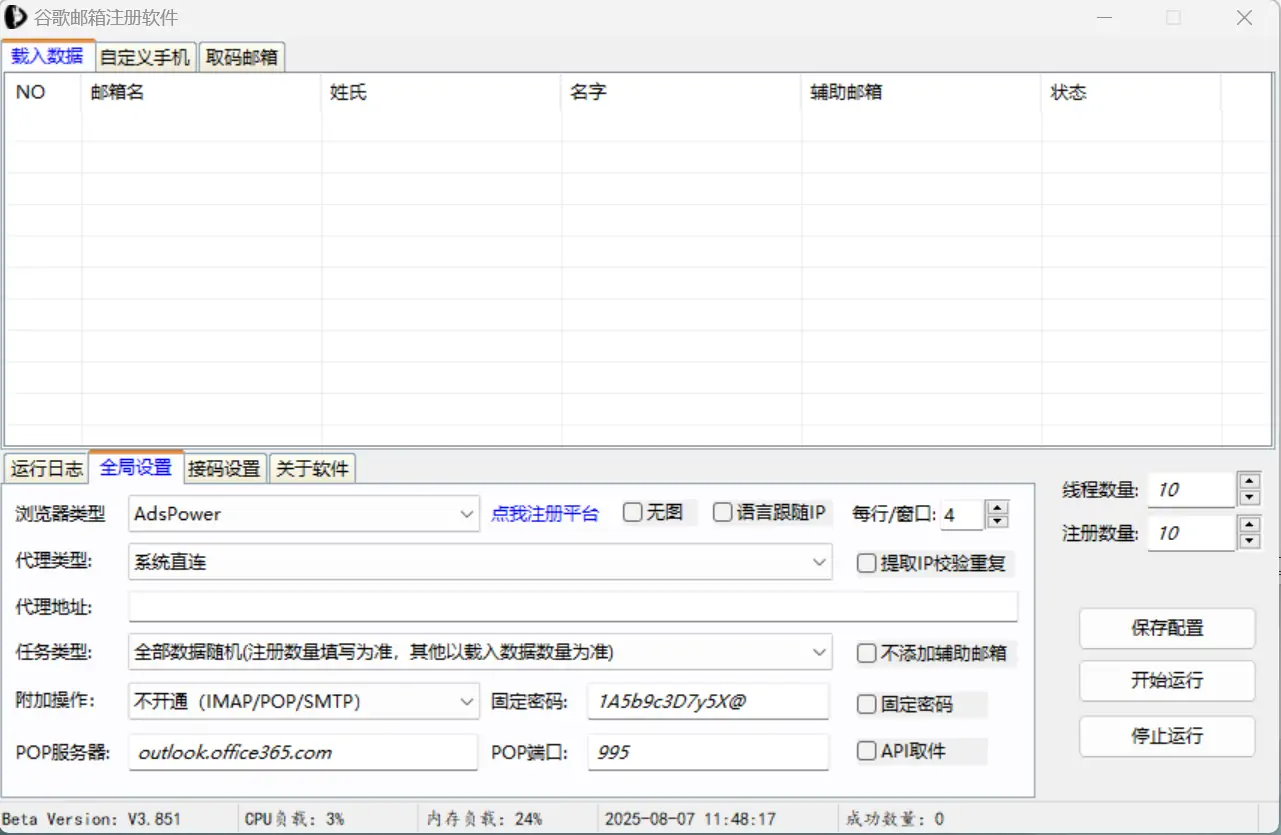Increase 每行/窗口 with up arrow
The width and height of the screenshot is (1281, 835).
(x=997, y=507)
